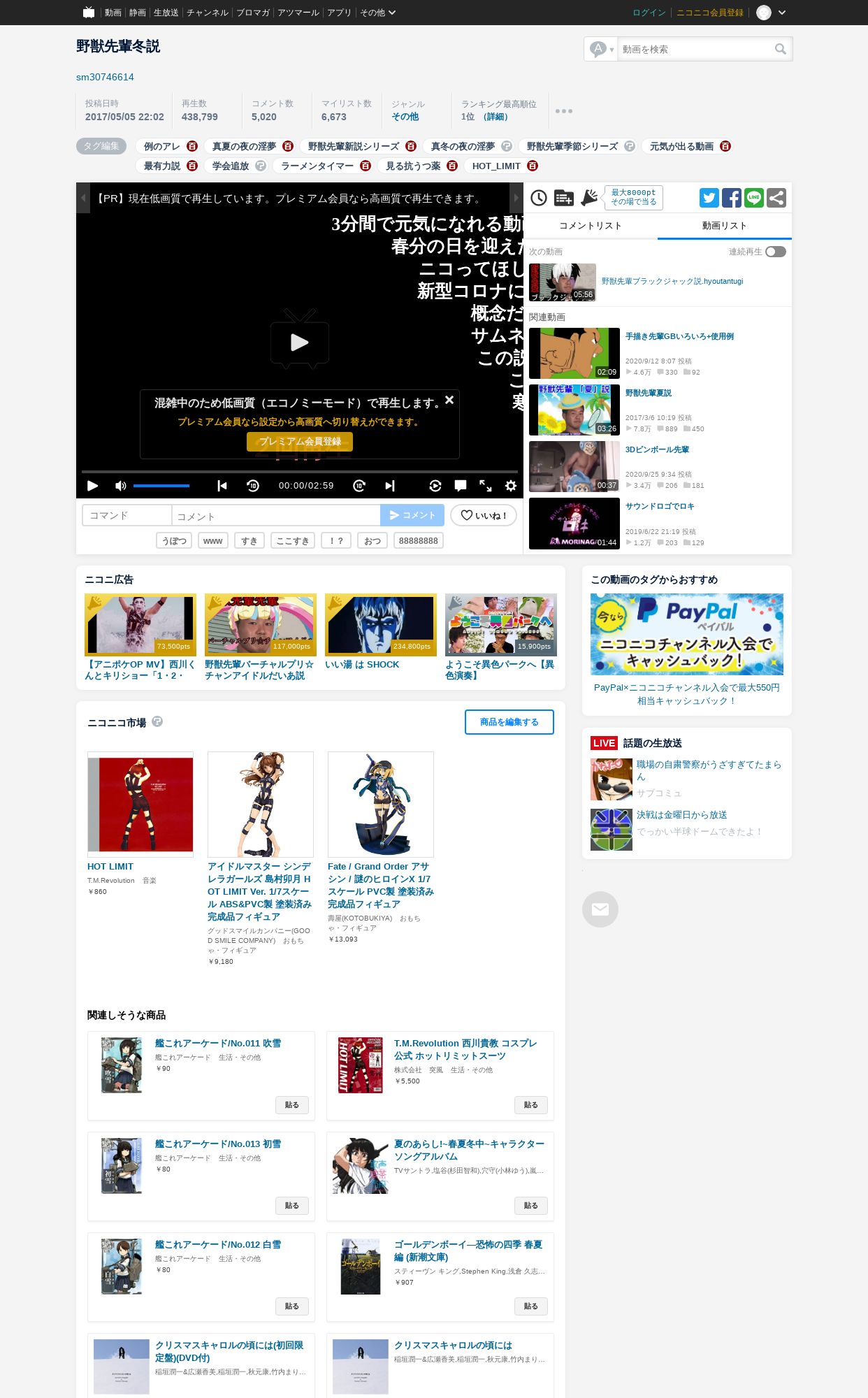Switch to コメントリスト tab
This screenshot has width=868, height=1398.
point(591,226)
